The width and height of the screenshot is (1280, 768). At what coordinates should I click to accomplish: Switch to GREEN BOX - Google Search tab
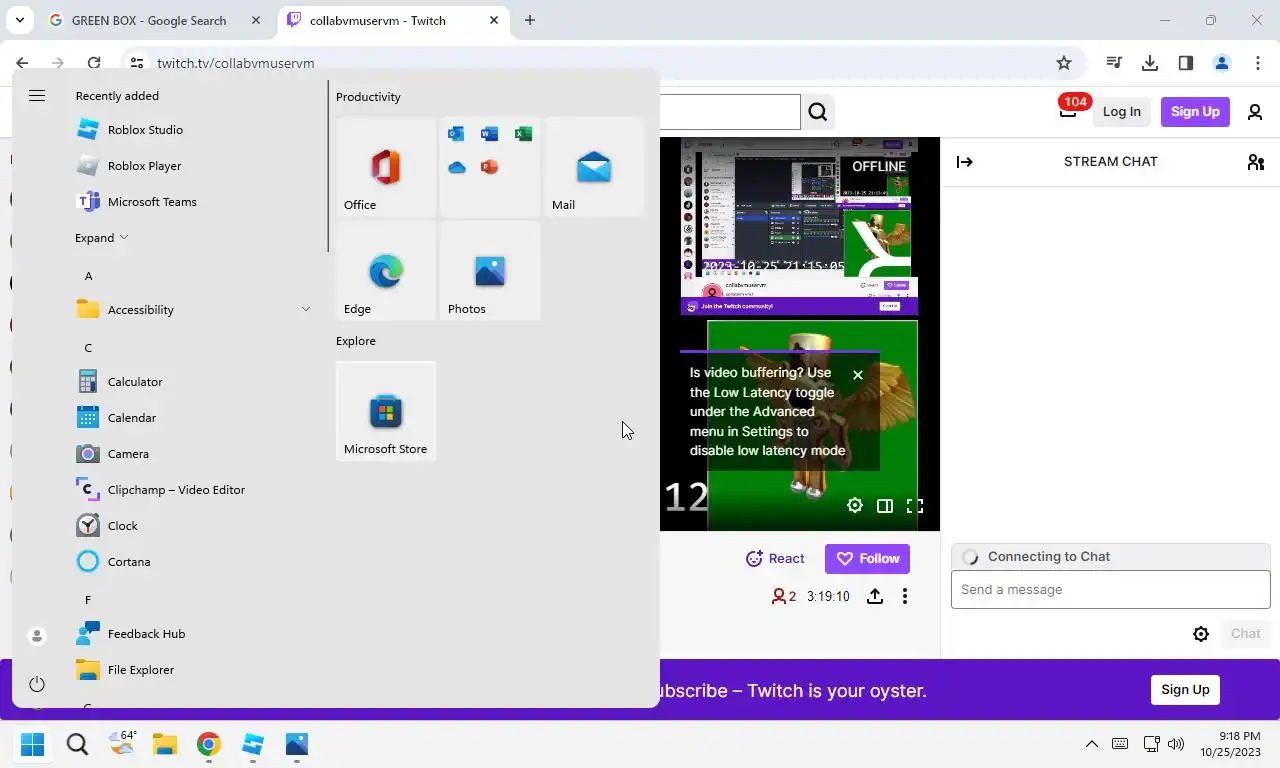(155, 20)
